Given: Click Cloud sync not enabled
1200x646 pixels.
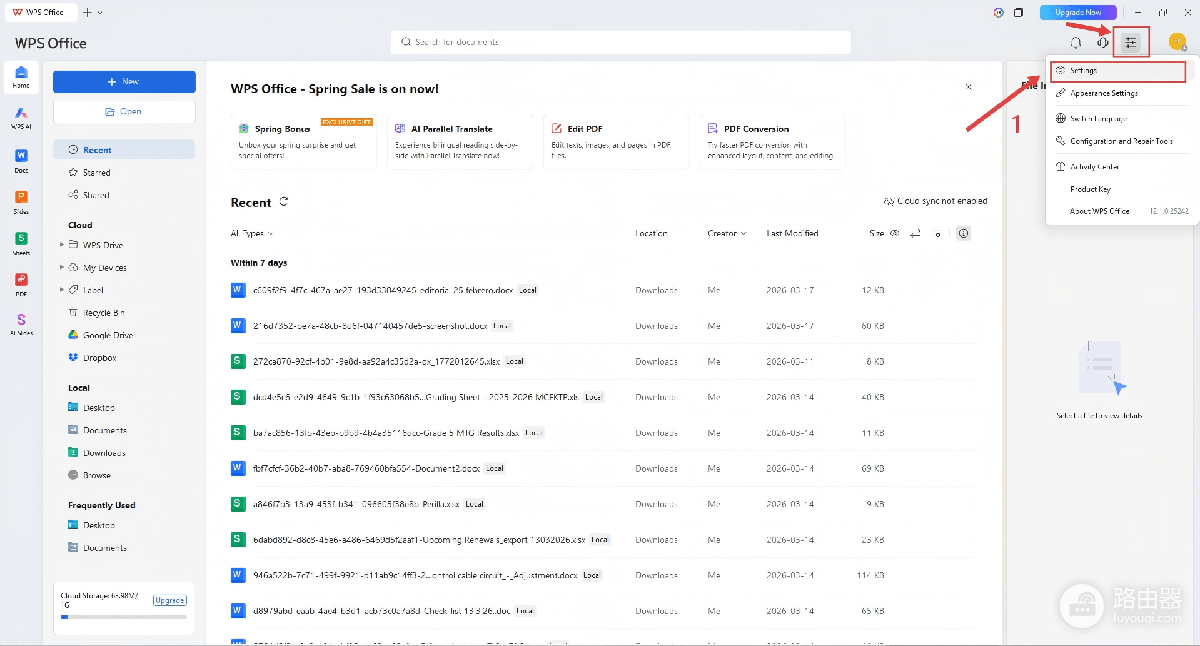Looking at the screenshot, I should (936, 201).
